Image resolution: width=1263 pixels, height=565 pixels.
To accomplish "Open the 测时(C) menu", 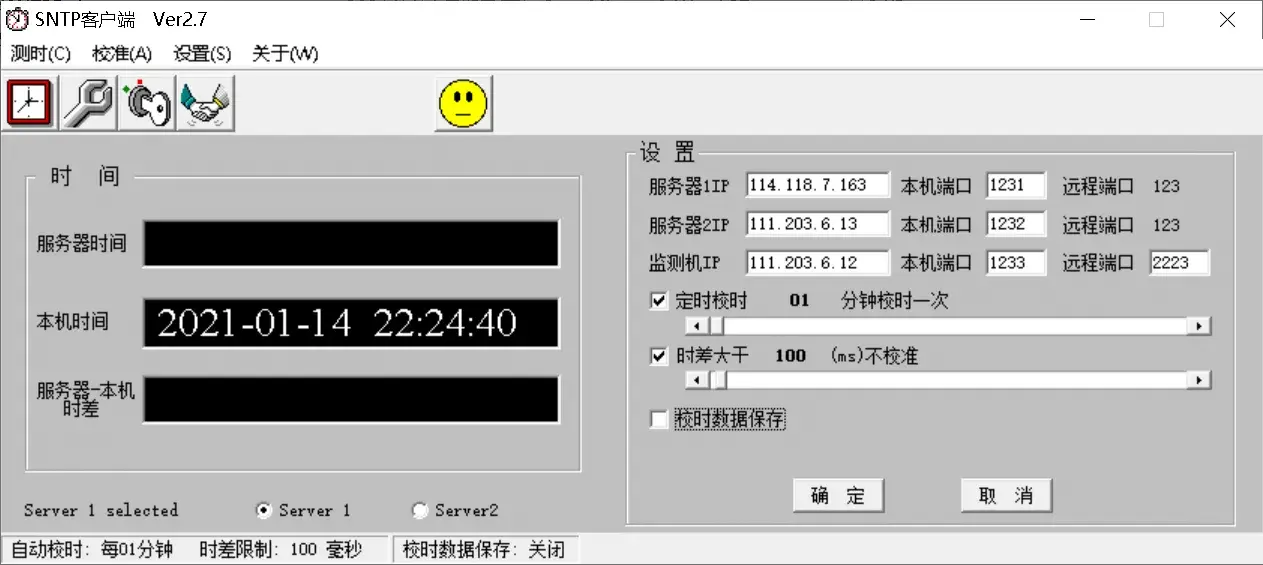I will coord(41,54).
